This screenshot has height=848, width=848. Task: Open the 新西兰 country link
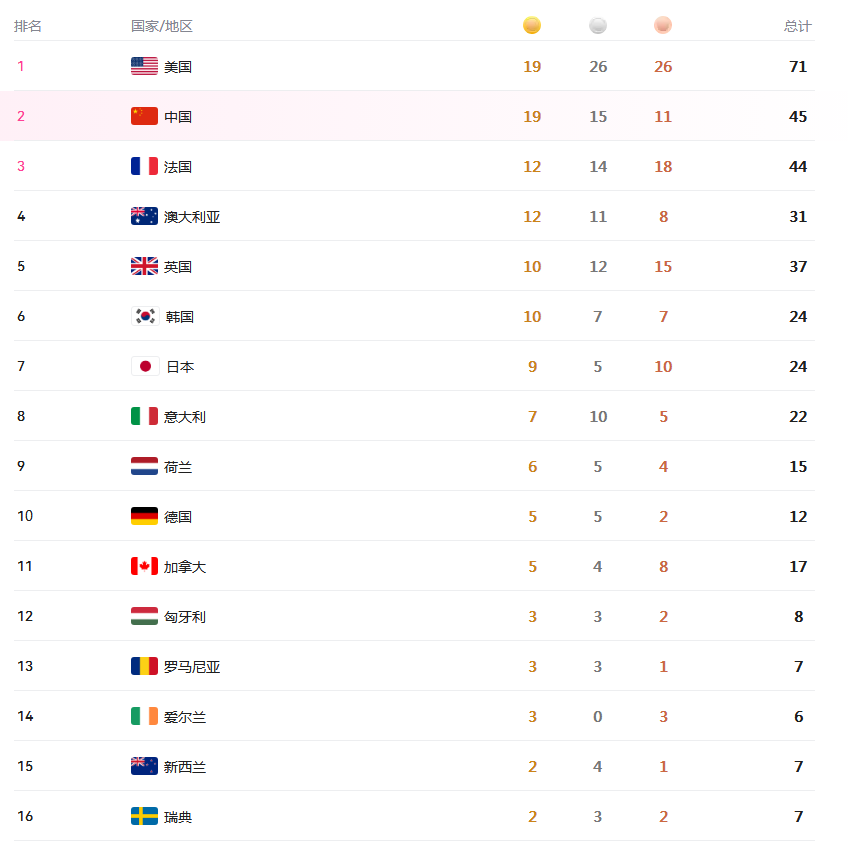tap(185, 767)
